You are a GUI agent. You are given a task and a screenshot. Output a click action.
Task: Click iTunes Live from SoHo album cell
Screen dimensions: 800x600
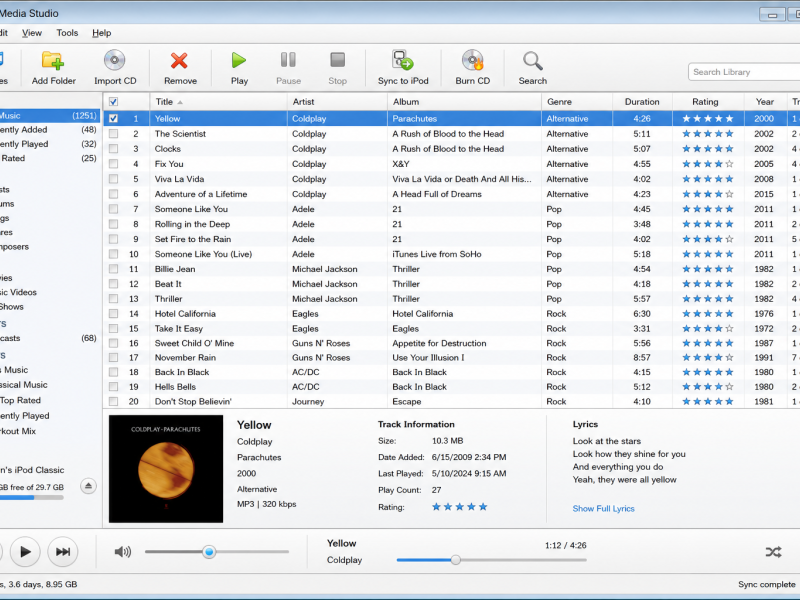pos(437,254)
